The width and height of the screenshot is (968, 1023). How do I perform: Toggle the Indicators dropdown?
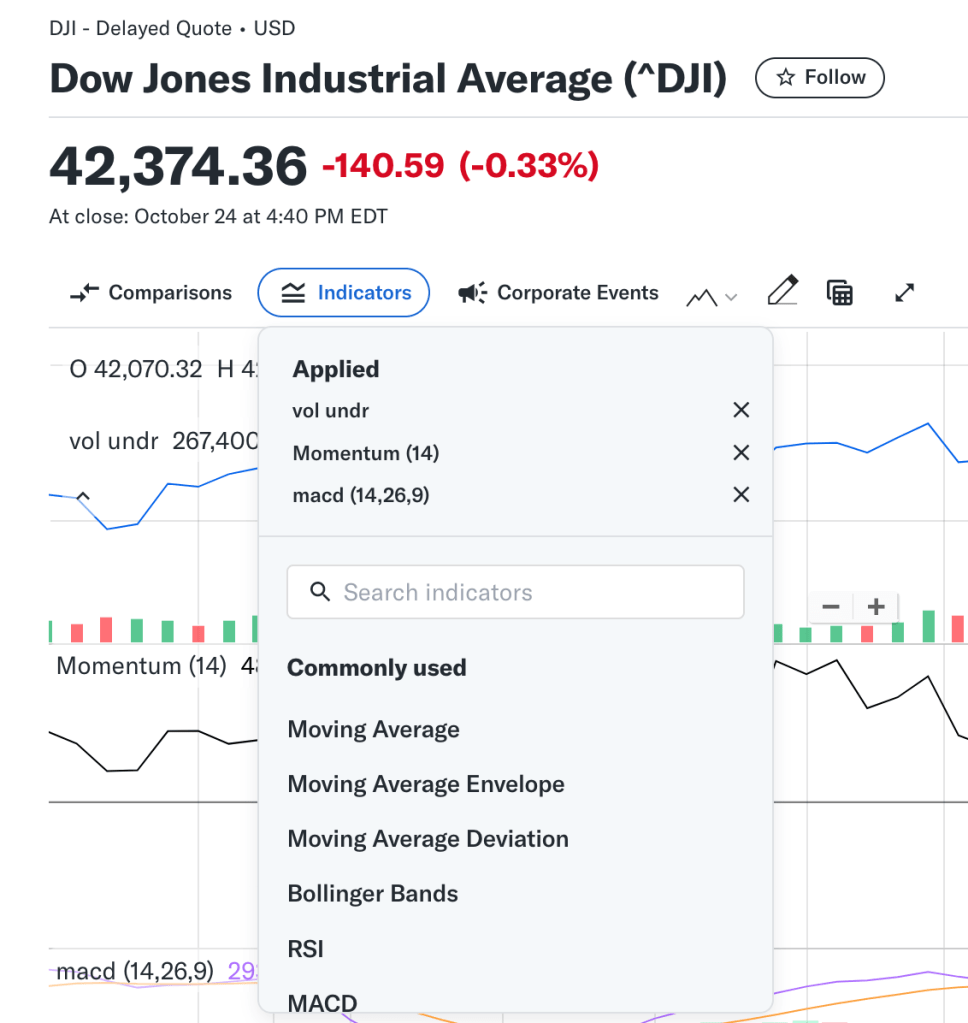coord(343,293)
